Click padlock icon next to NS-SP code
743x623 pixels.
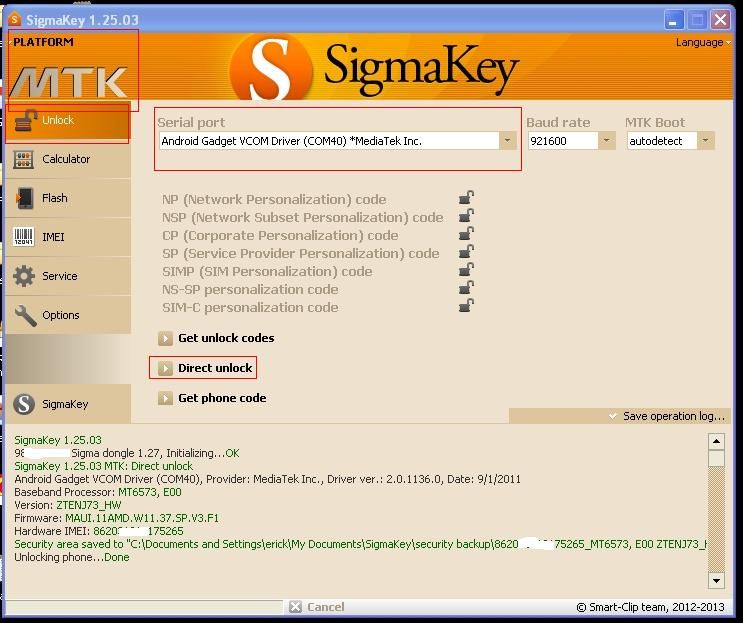[466, 288]
